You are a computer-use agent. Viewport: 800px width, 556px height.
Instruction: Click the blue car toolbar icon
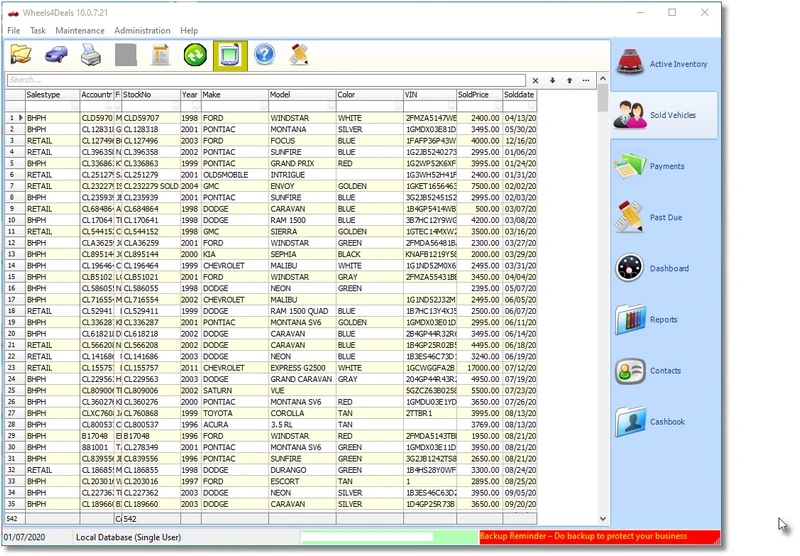[x=58, y=55]
